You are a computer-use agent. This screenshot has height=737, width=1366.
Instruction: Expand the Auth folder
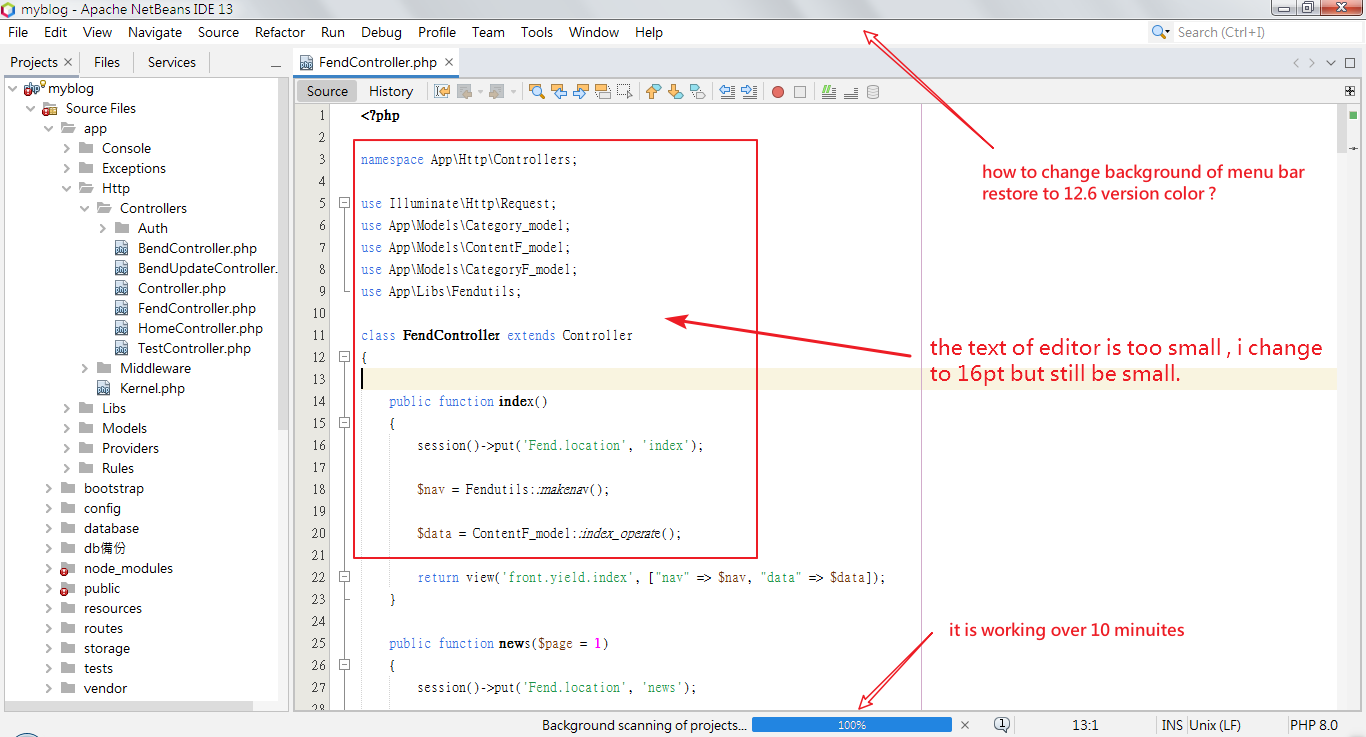[x=102, y=228]
